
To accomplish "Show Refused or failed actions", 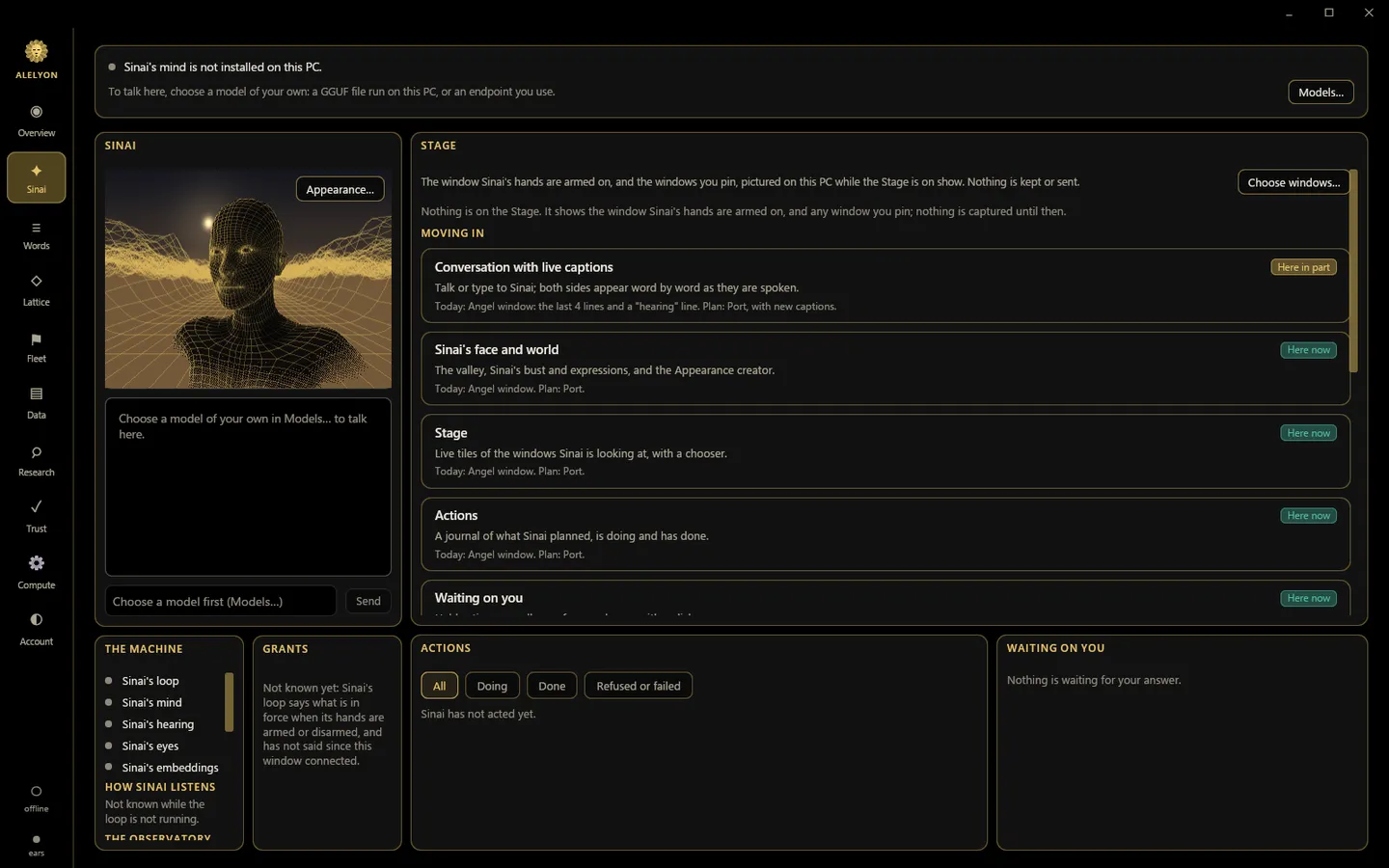I will [639, 686].
